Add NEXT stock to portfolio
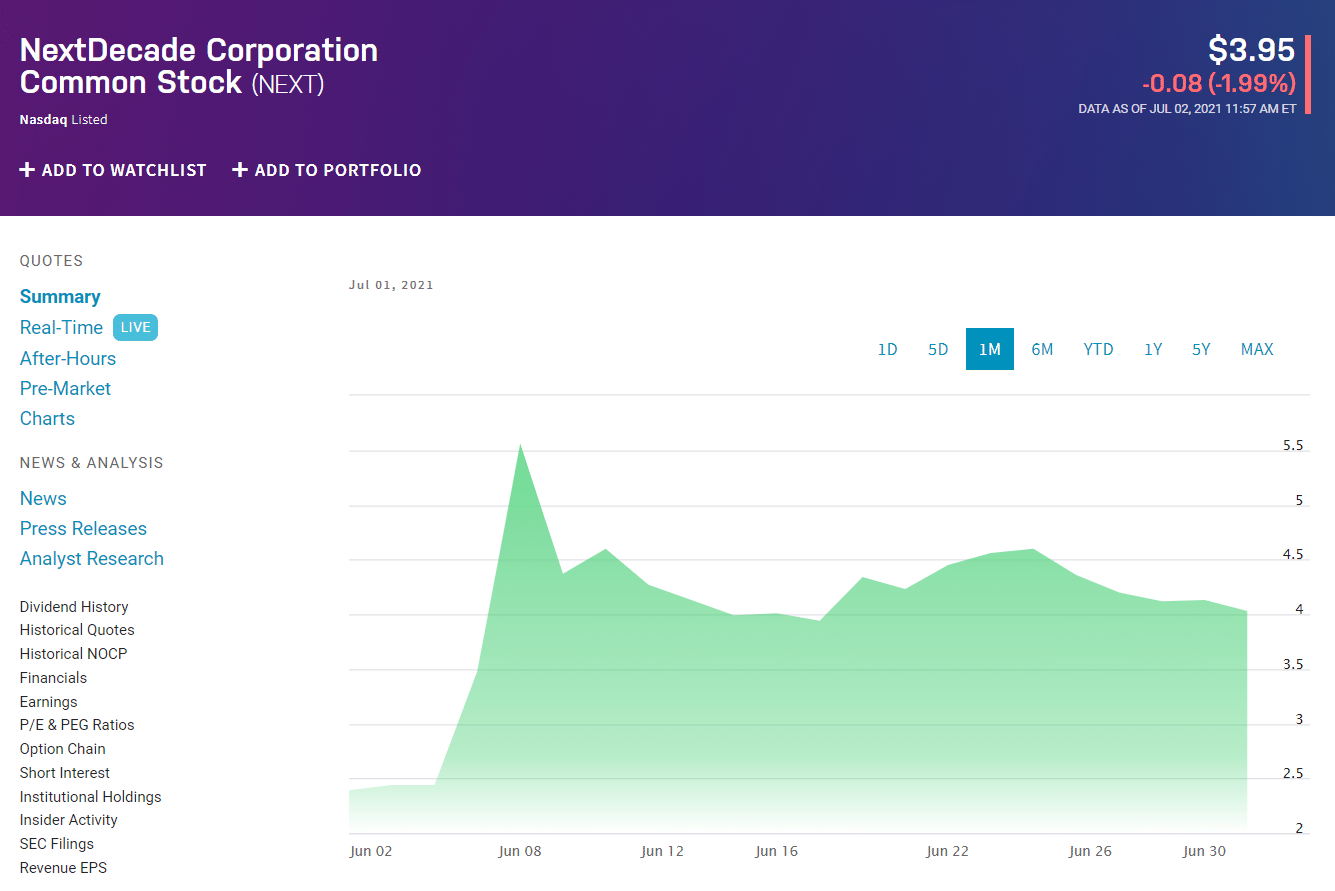This screenshot has height=891, width=1335. tap(327, 170)
